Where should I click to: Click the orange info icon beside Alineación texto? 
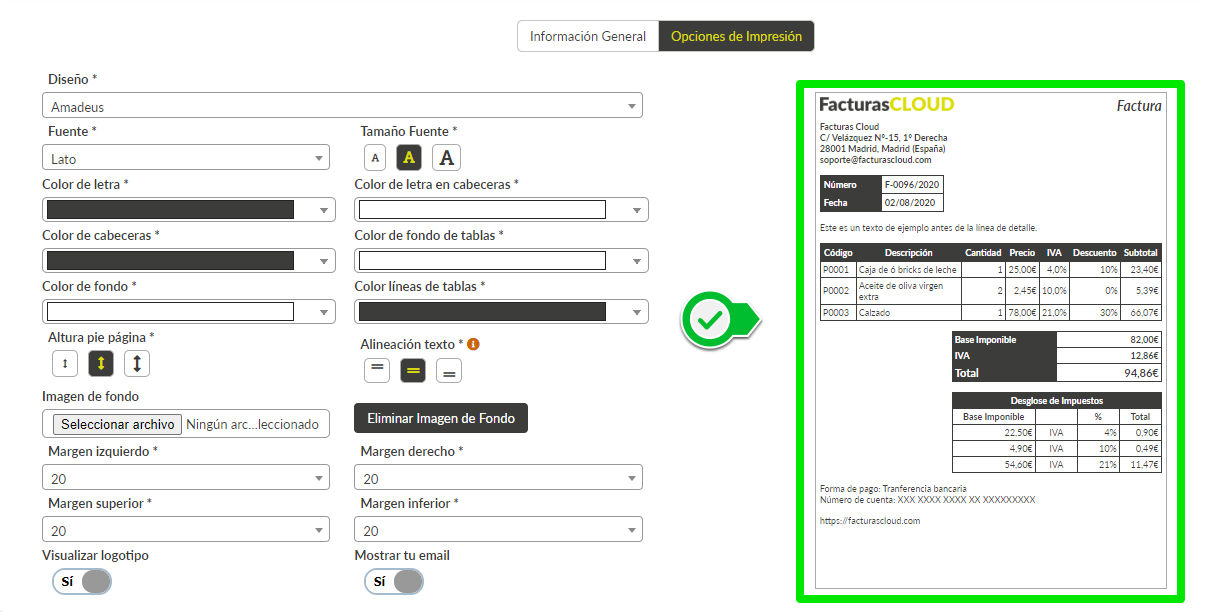pyautogui.click(x=474, y=344)
